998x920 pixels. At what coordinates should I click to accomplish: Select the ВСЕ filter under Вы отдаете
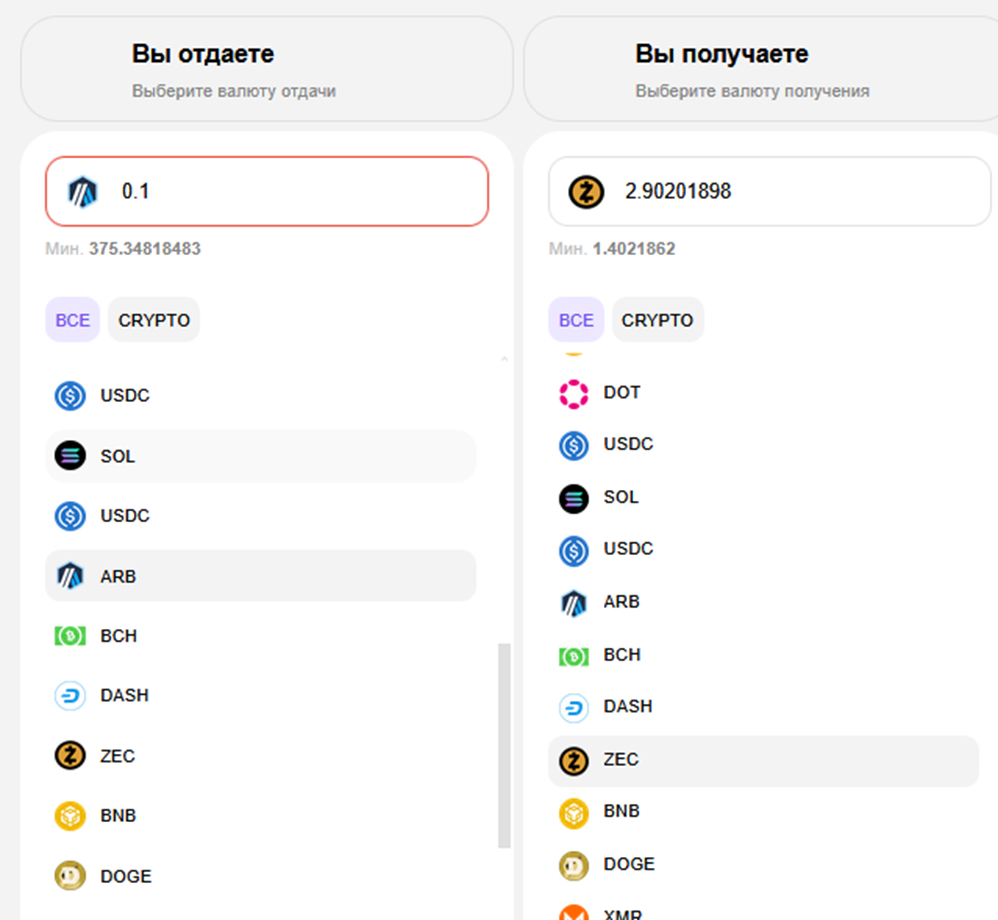[x=72, y=320]
